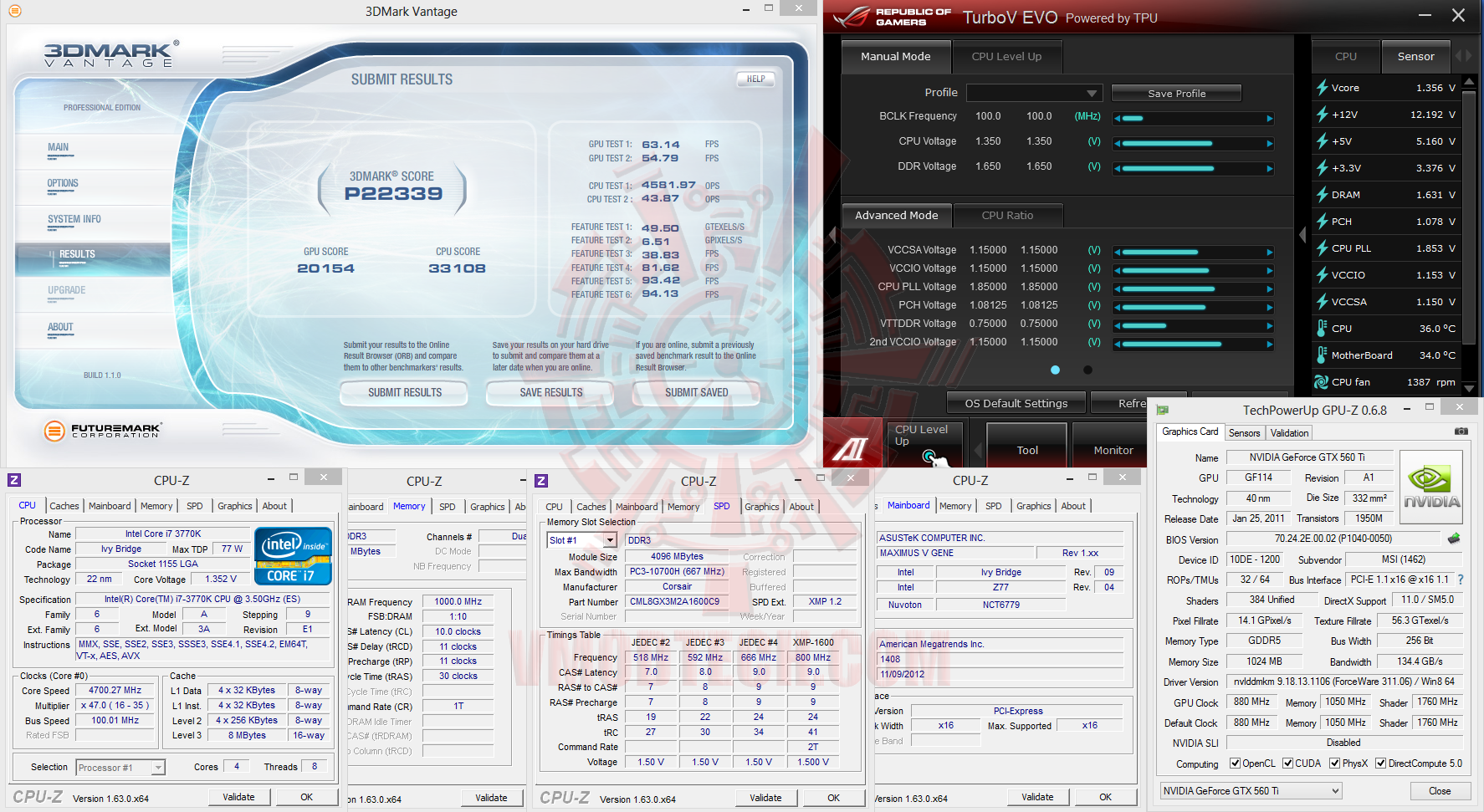
Task: Select the first blue page dot in TurboV
Action: (1056, 370)
